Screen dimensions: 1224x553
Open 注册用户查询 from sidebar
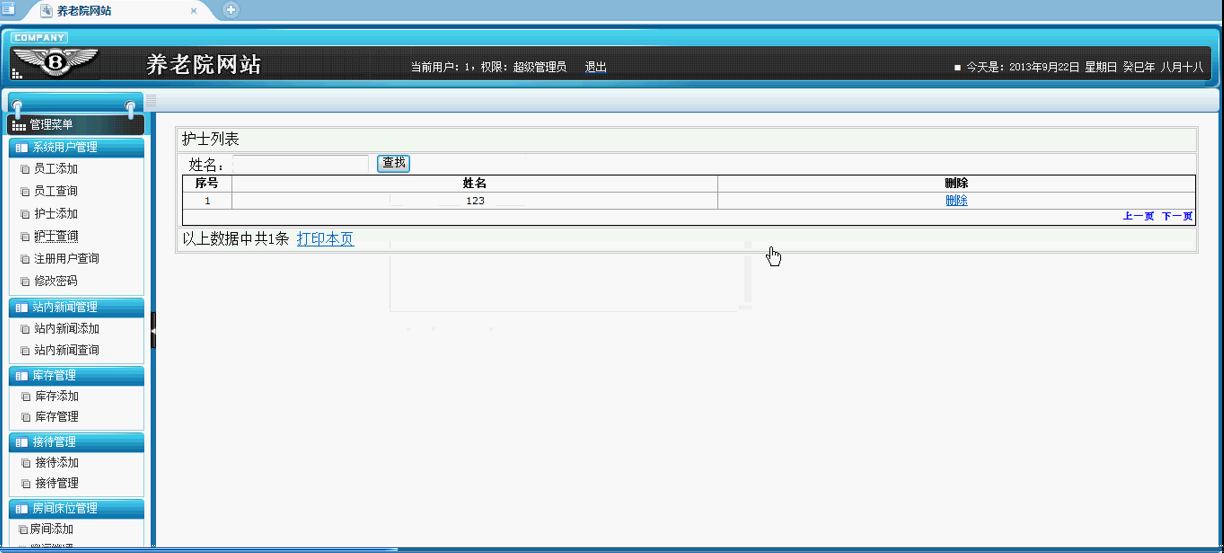click(67, 259)
